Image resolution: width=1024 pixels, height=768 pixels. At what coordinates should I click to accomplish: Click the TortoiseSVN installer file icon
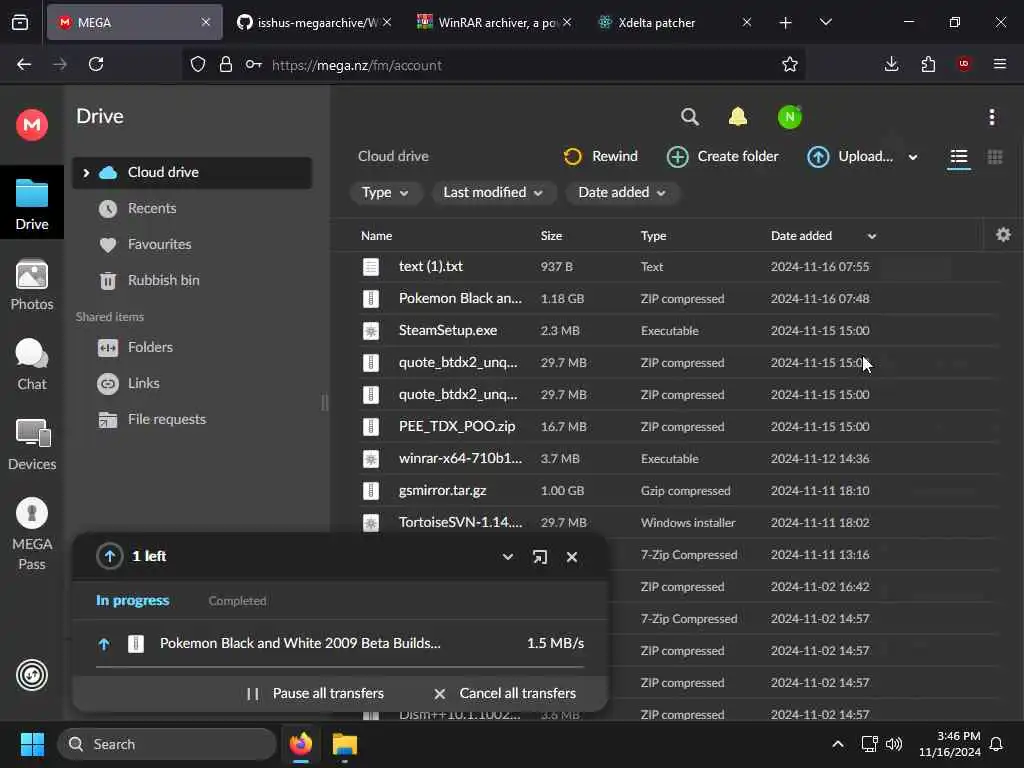(371, 522)
